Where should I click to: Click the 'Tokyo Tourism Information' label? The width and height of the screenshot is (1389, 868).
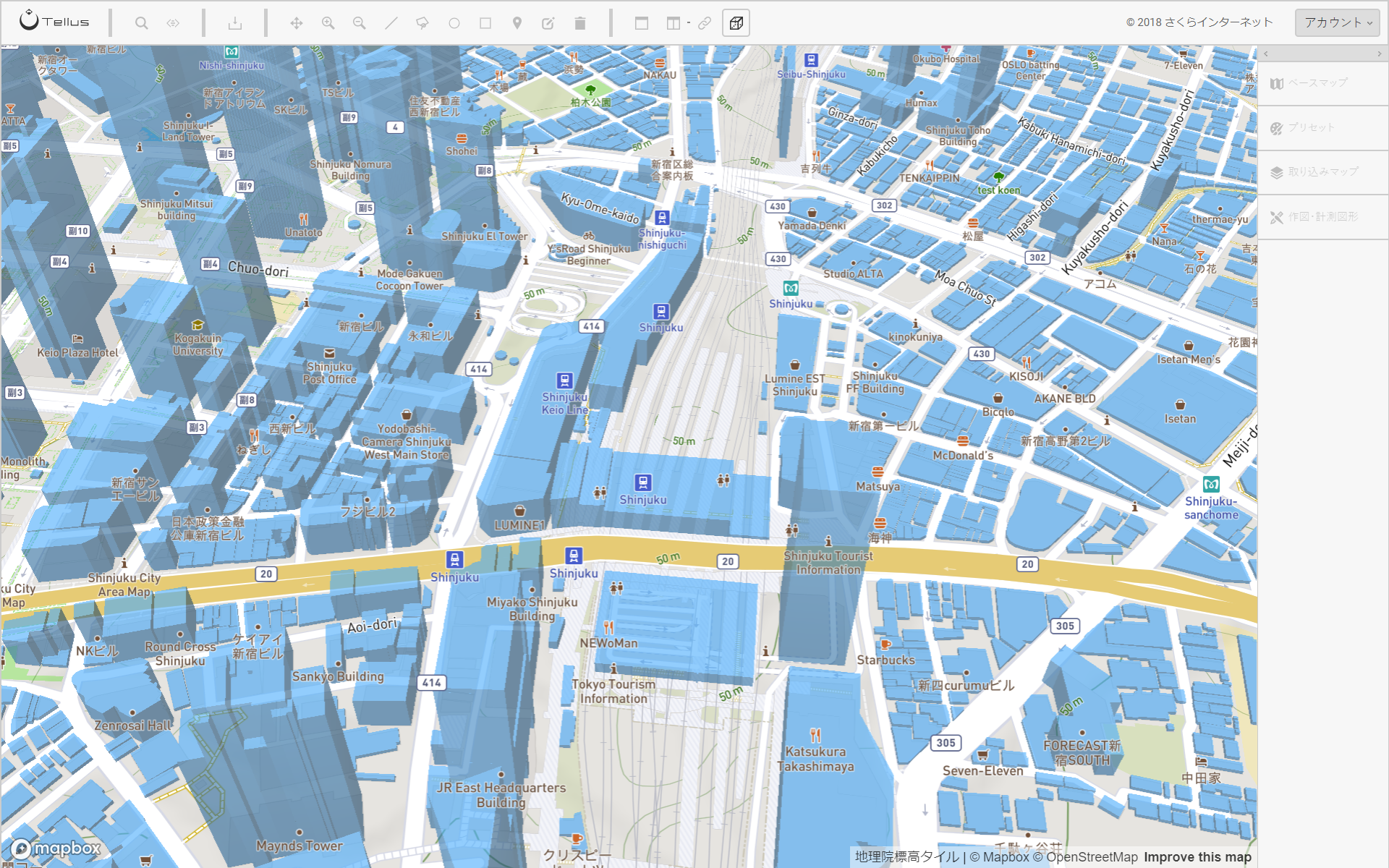click(613, 692)
